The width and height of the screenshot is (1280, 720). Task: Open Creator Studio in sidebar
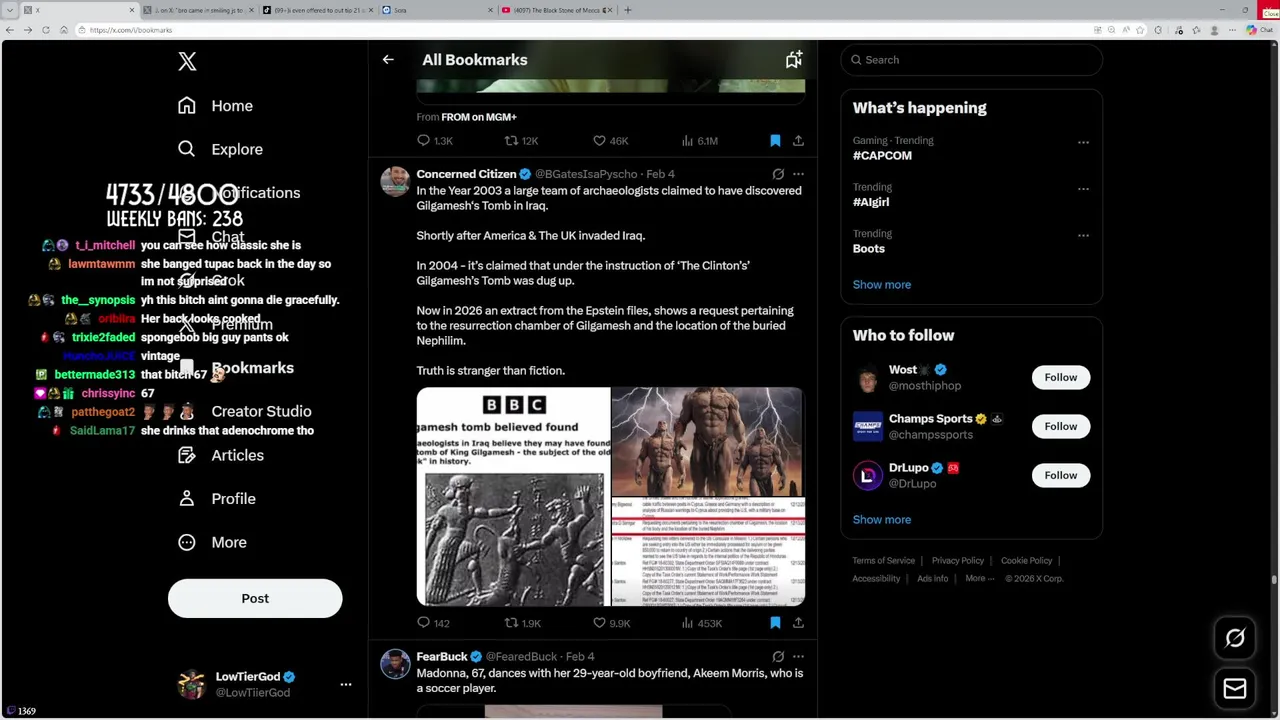[261, 411]
